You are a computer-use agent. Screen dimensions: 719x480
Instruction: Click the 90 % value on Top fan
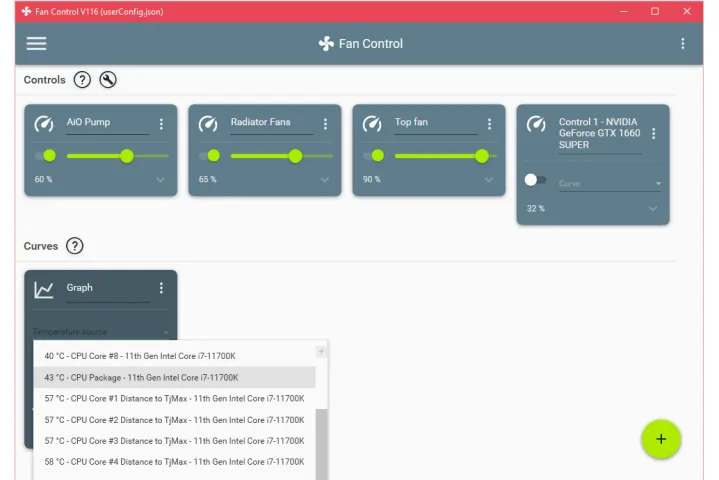tap(372, 179)
